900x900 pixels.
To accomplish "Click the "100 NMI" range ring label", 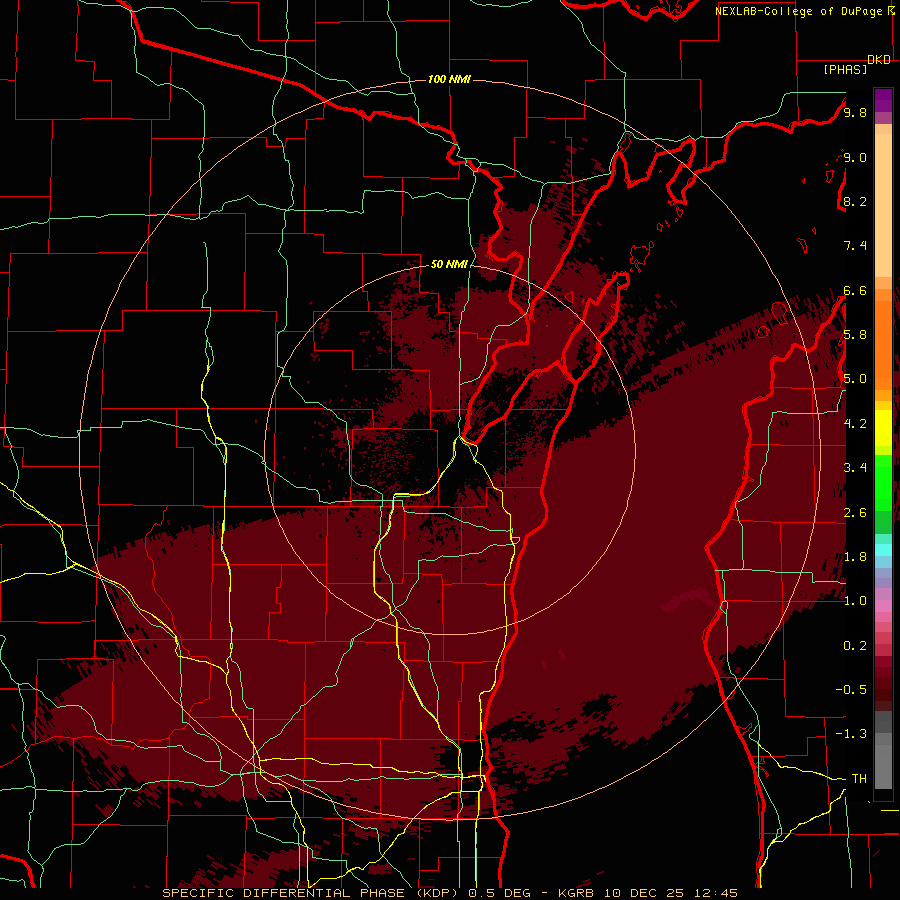I will click(x=449, y=79).
